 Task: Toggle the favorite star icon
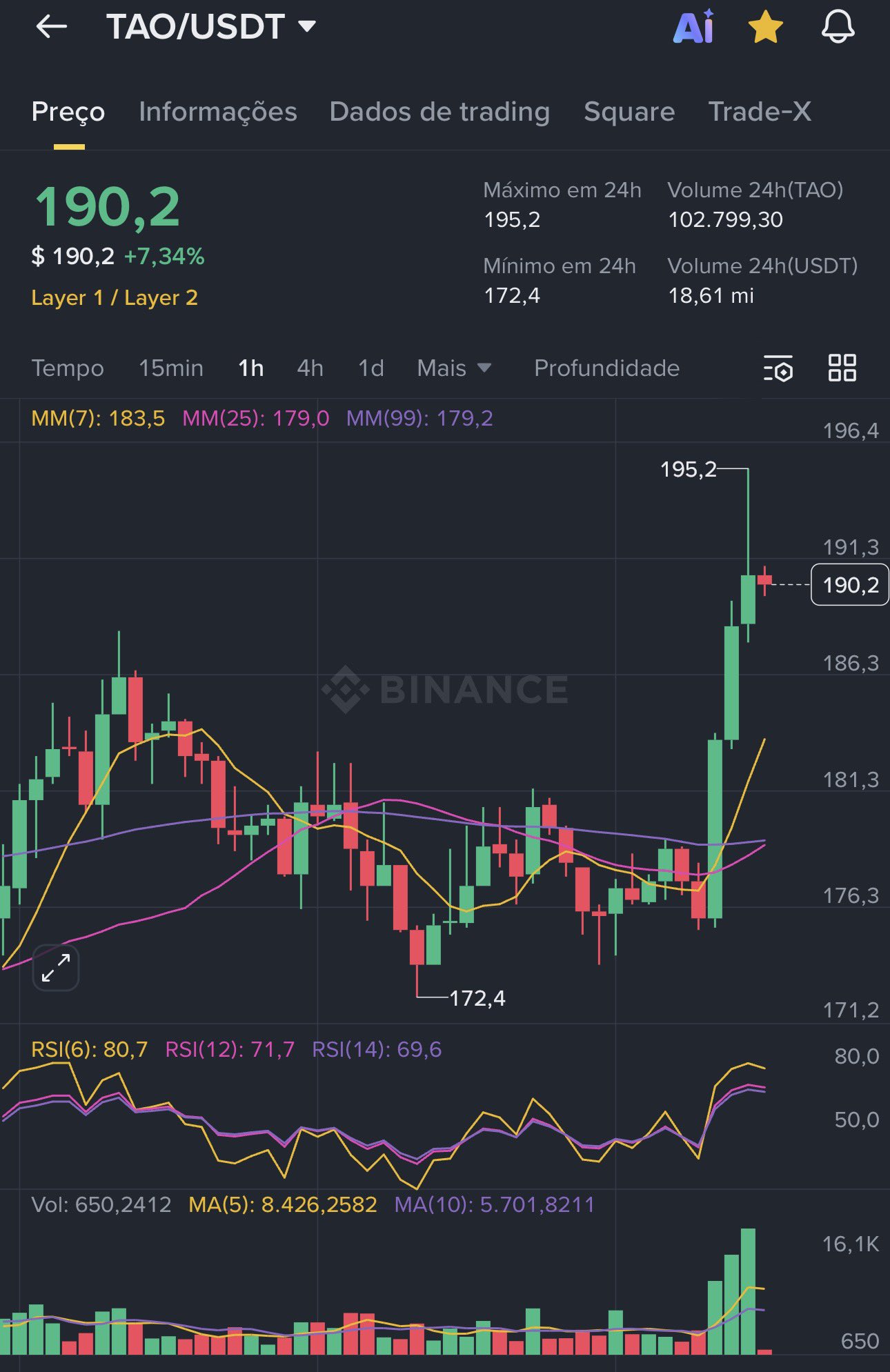[766, 28]
